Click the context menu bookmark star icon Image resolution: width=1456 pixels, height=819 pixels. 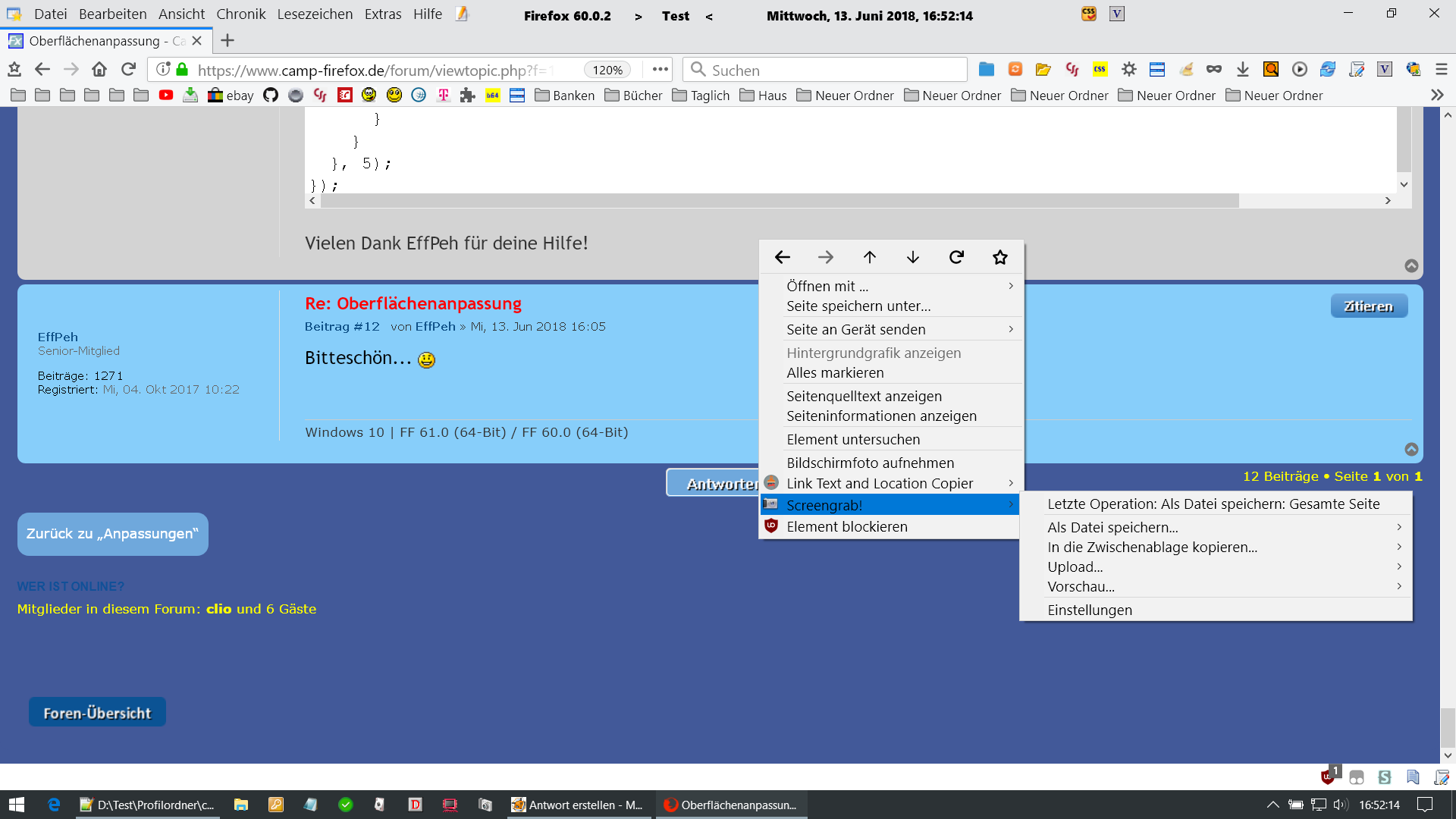tap(1000, 258)
